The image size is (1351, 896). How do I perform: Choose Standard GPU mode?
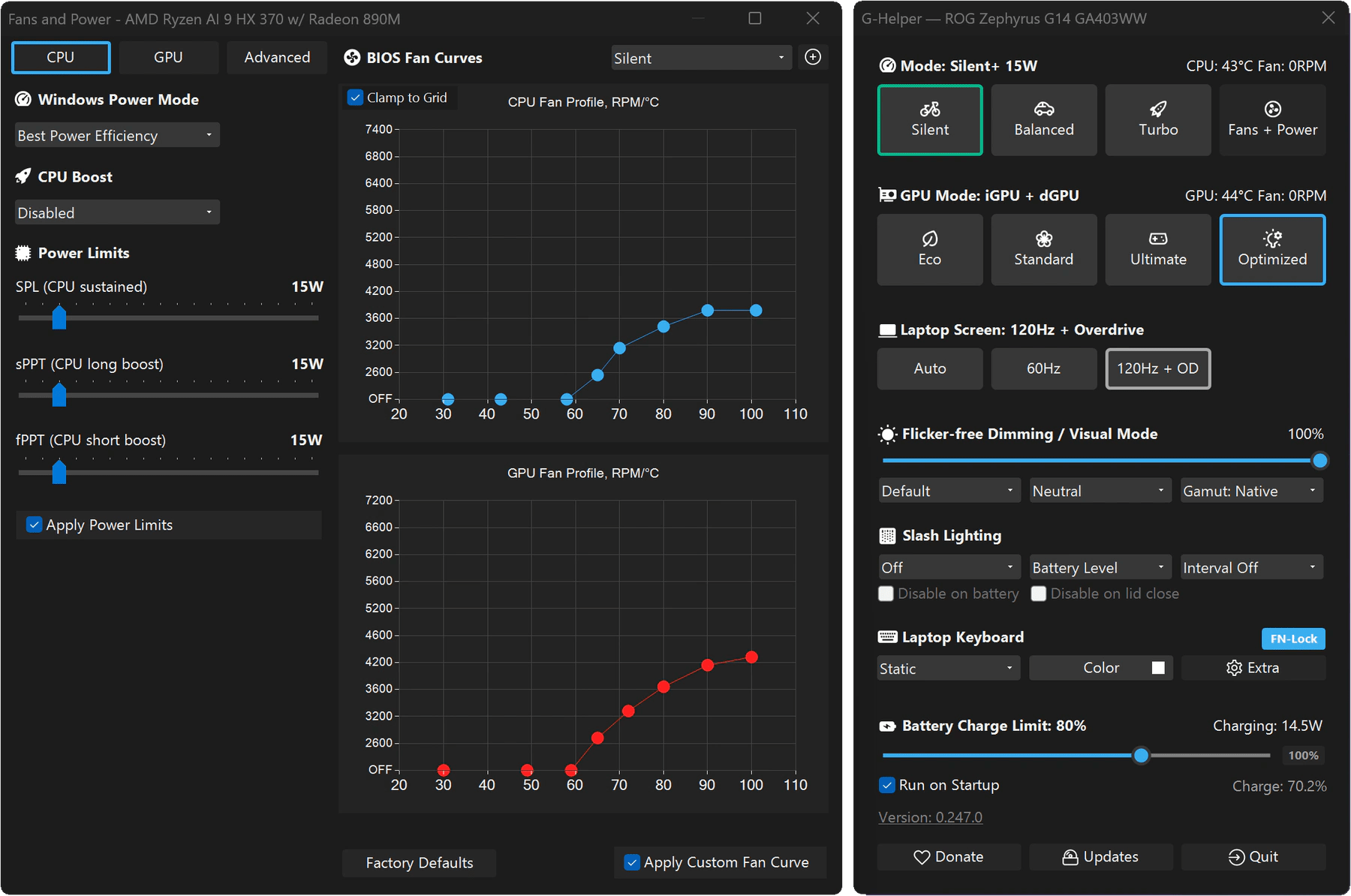pyautogui.click(x=1044, y=250)
